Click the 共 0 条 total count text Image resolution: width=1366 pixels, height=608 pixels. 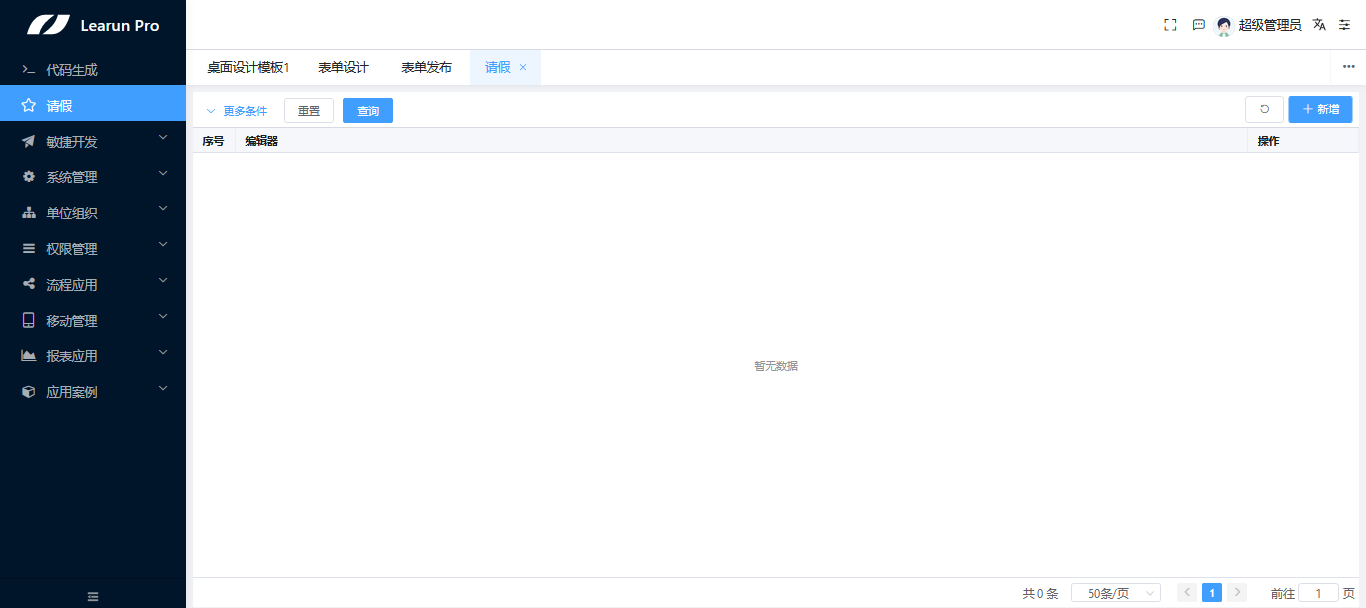tap(1040, 593)
